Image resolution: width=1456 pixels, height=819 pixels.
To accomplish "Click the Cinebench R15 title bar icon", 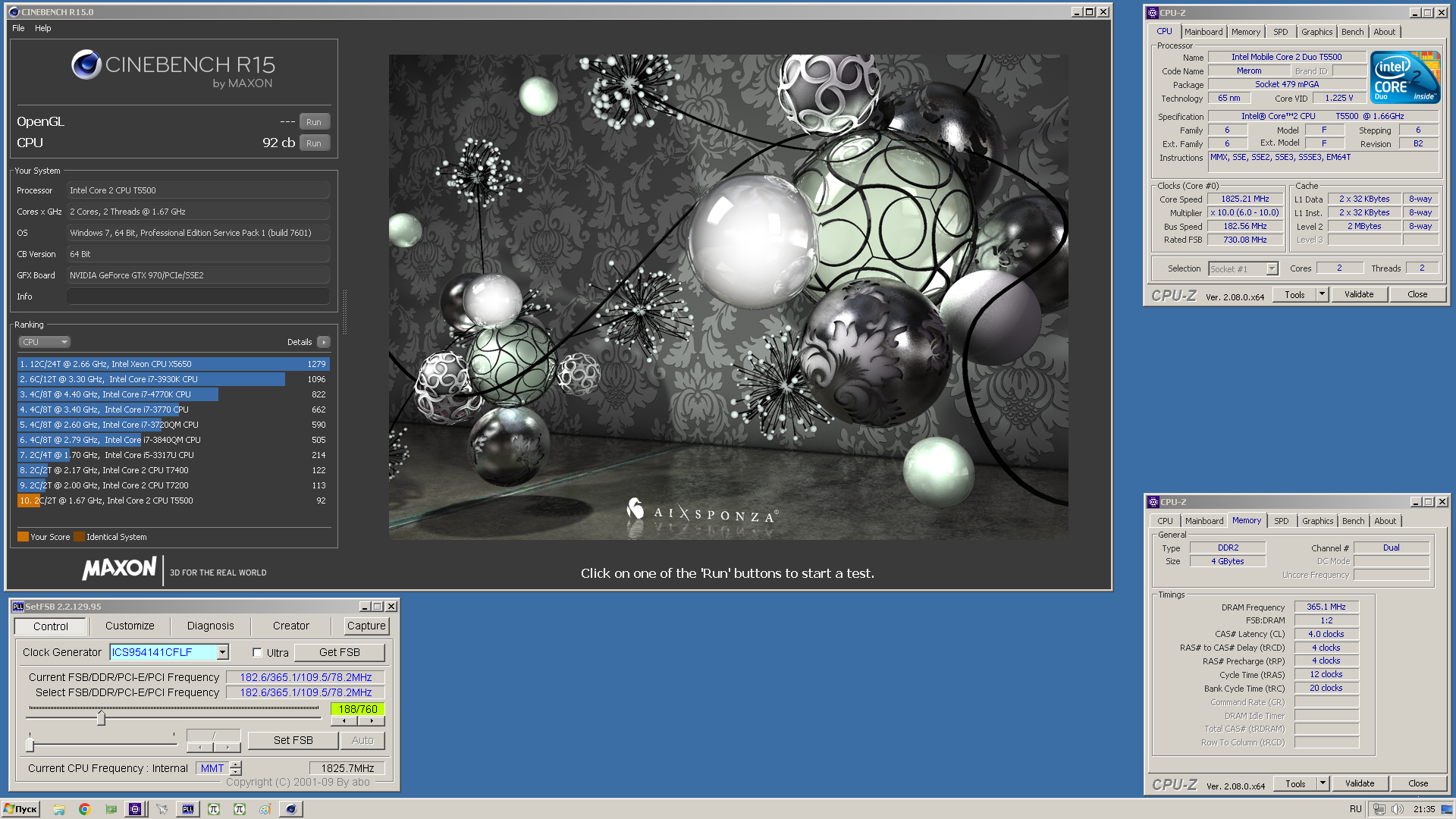I will (x=14, y=12).
